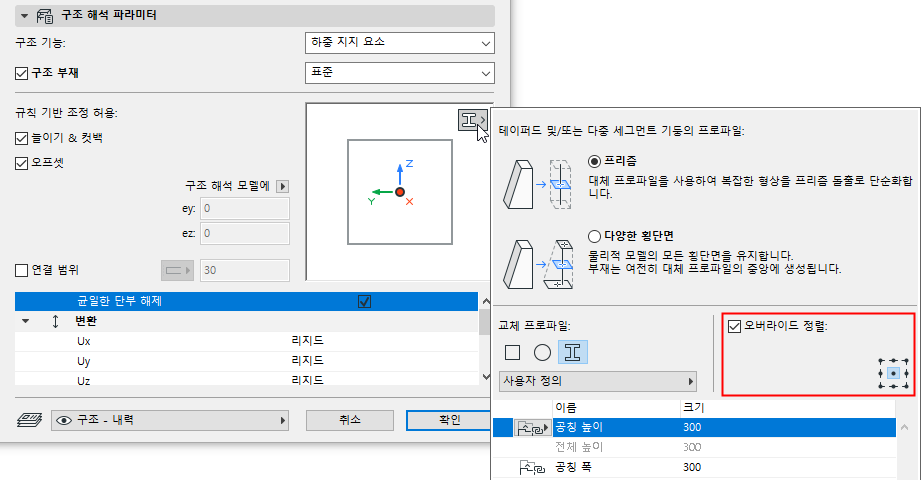
Task: Select the 공칭 높이 row
Action: pos(694,428)
